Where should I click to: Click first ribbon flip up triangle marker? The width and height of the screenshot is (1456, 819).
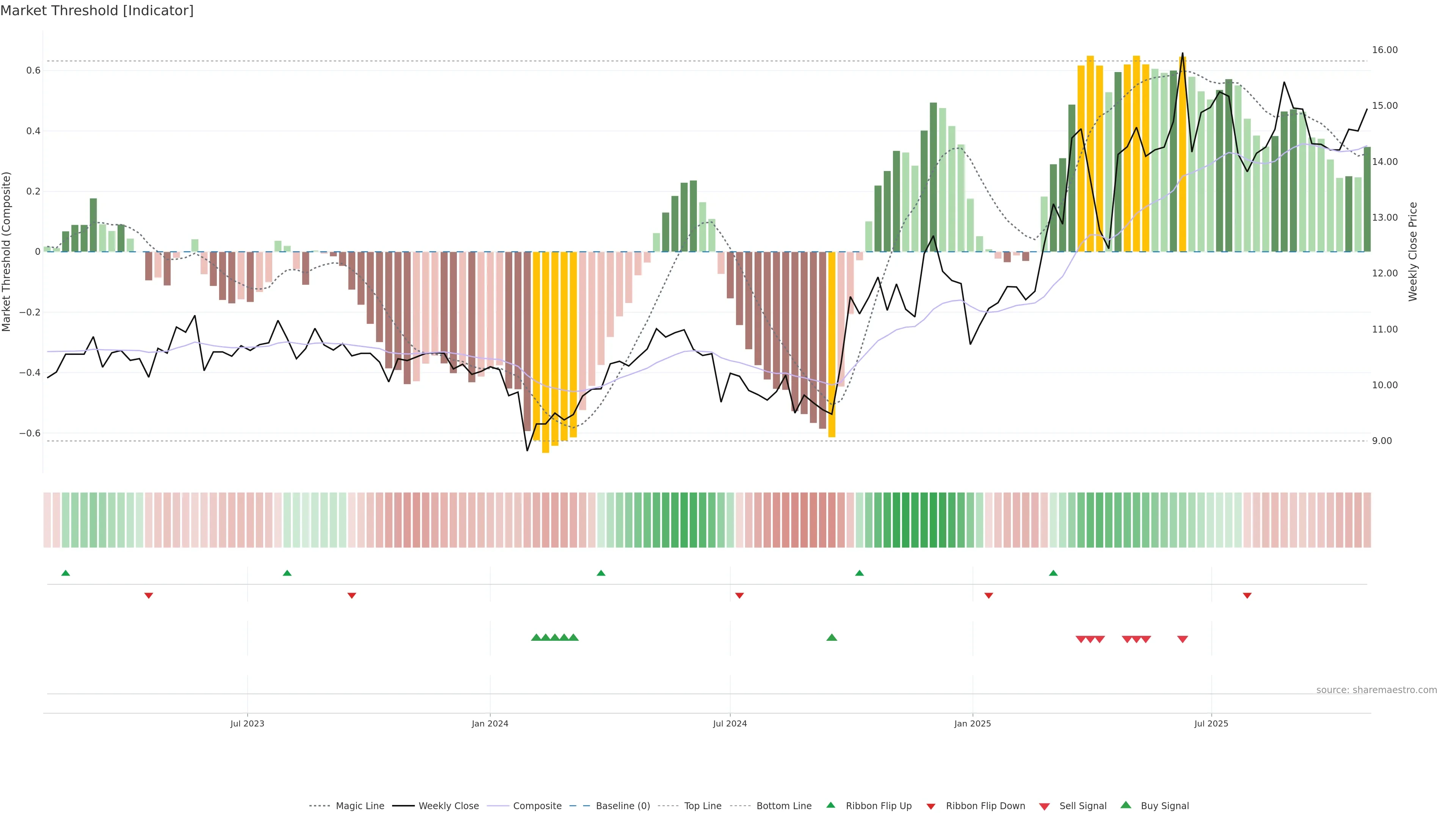[x=66, y=573]
